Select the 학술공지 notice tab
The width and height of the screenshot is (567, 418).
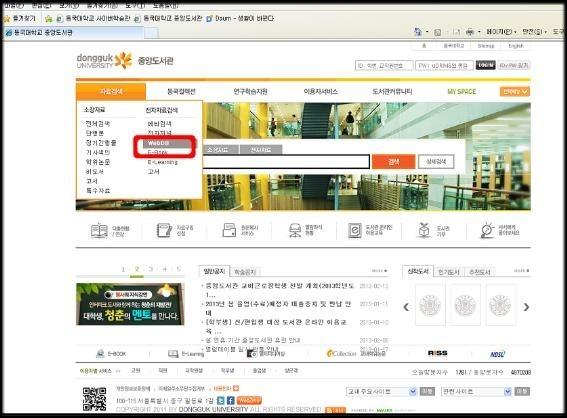[245, 272]
